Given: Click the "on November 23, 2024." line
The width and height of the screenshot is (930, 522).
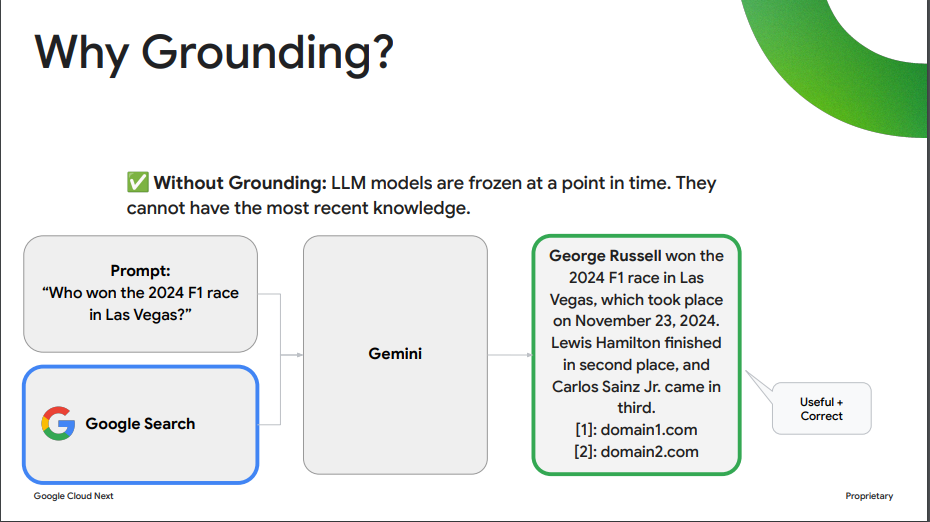Looking at the screenshot, I should [636, 321].
